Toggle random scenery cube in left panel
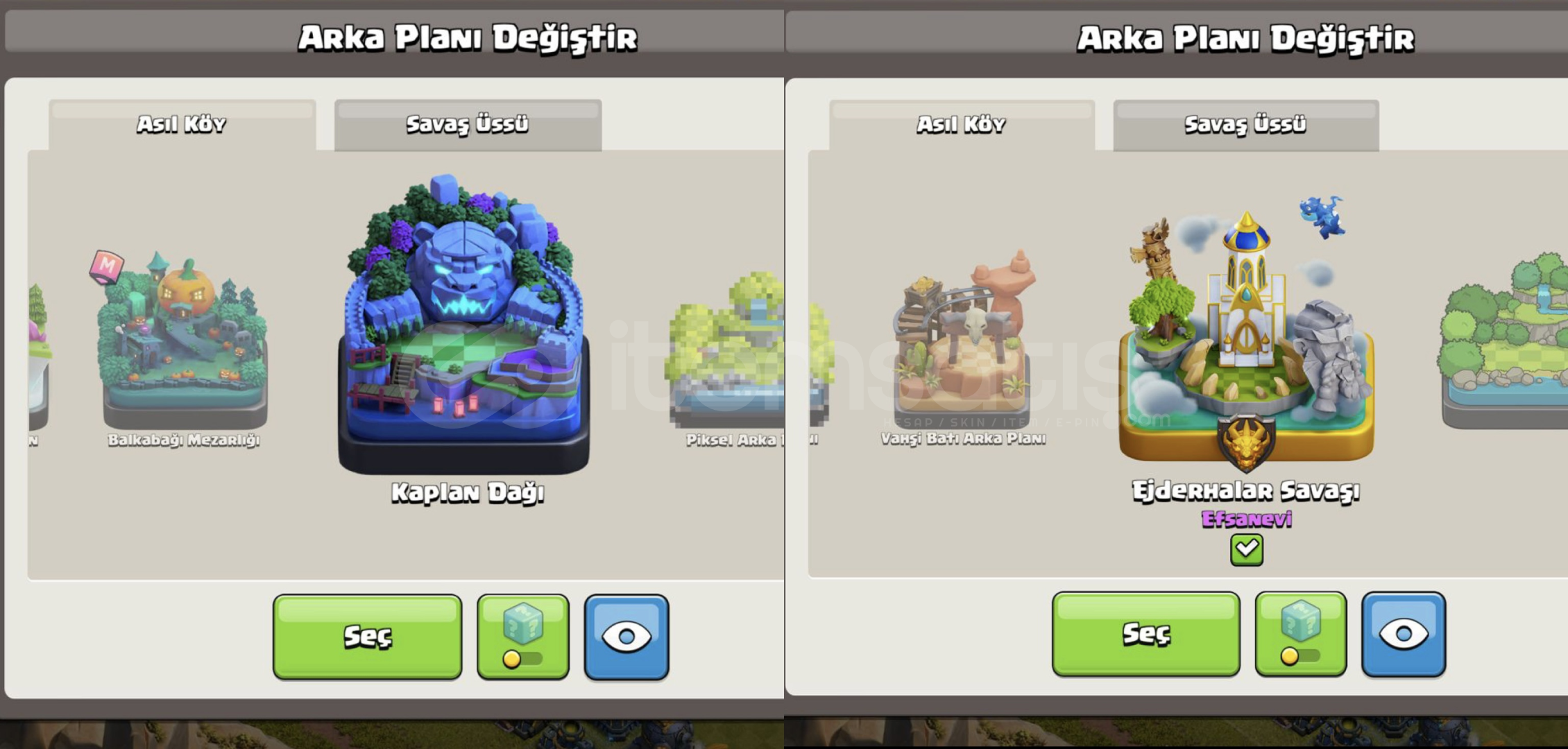 [x=523, y=637]
